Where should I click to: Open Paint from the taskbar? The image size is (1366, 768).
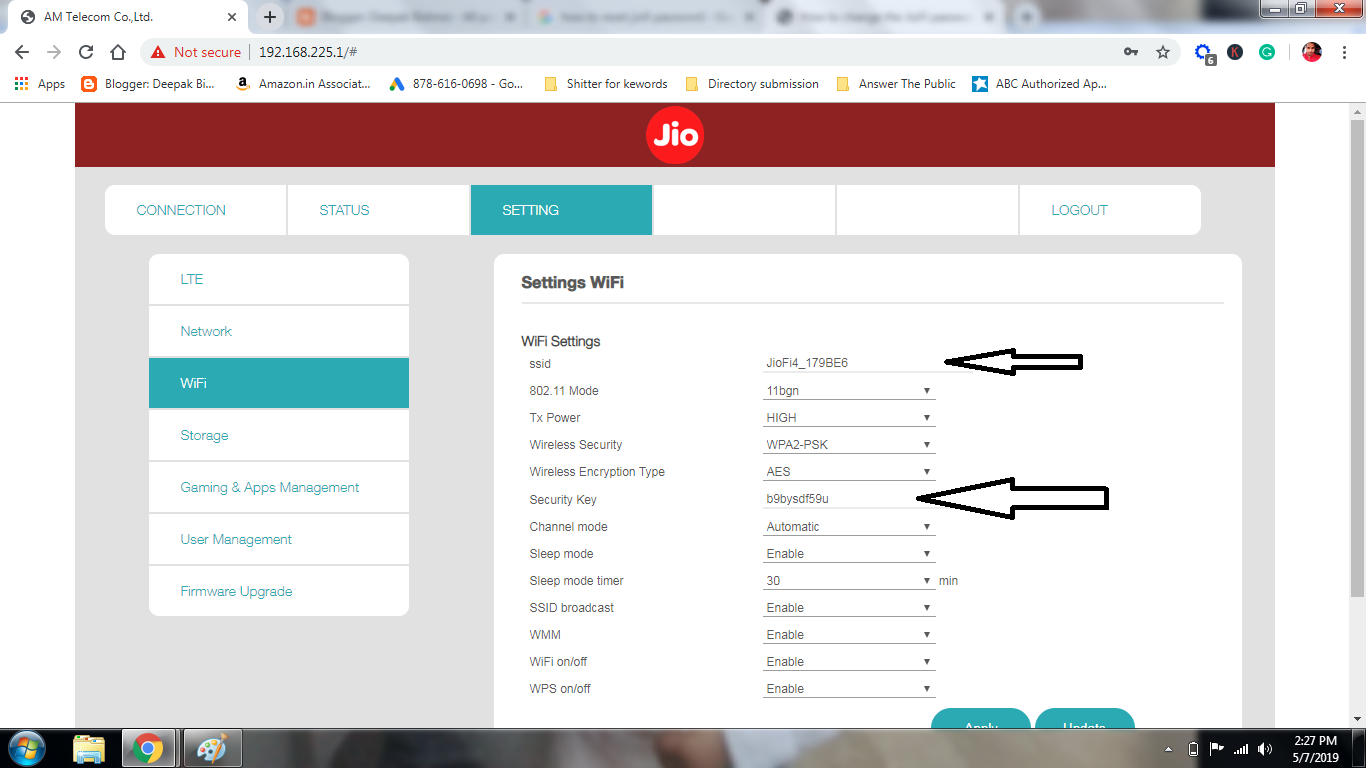(x=211, y=748)
